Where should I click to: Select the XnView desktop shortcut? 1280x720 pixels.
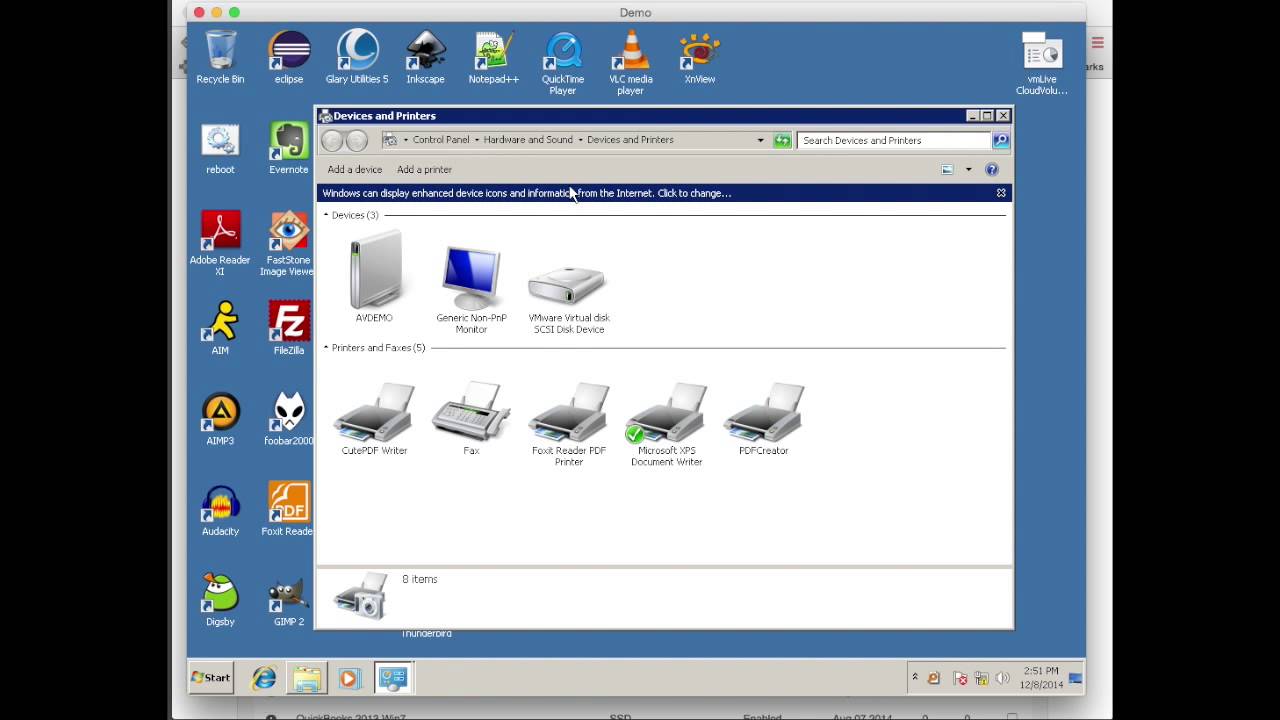[699, 57]
